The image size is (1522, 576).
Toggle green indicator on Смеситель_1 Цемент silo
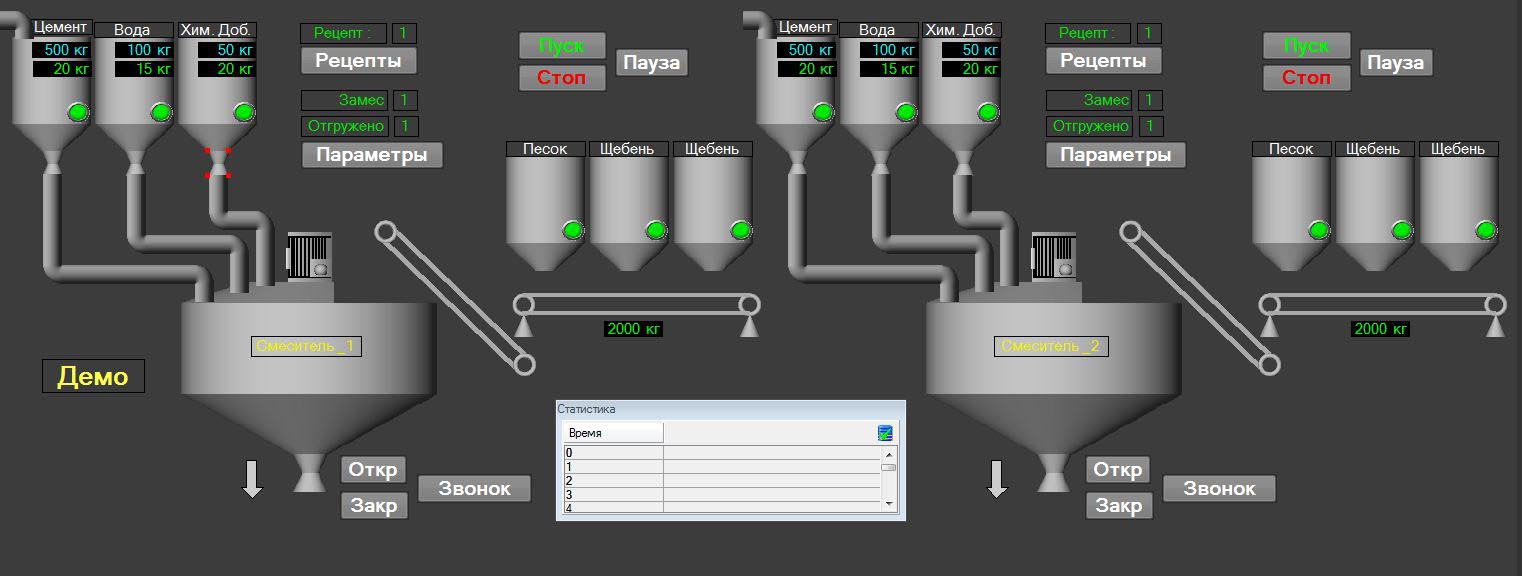pos(78,112)
